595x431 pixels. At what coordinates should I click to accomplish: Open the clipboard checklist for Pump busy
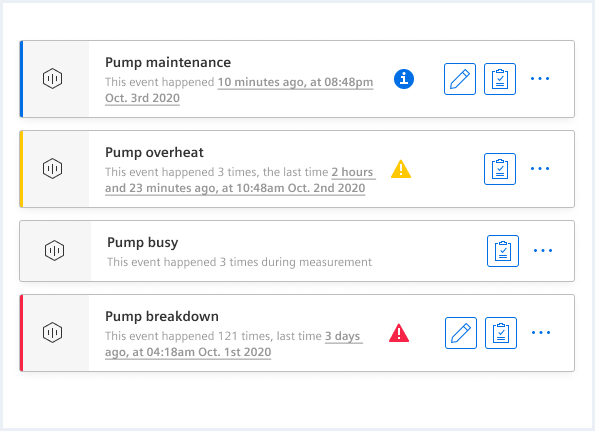pos(503,251)
